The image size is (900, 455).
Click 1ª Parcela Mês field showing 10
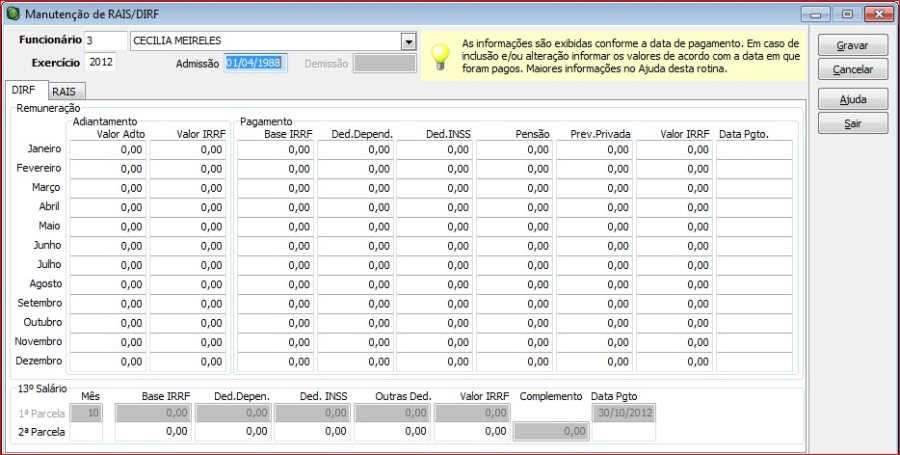(x=86, y=413)
